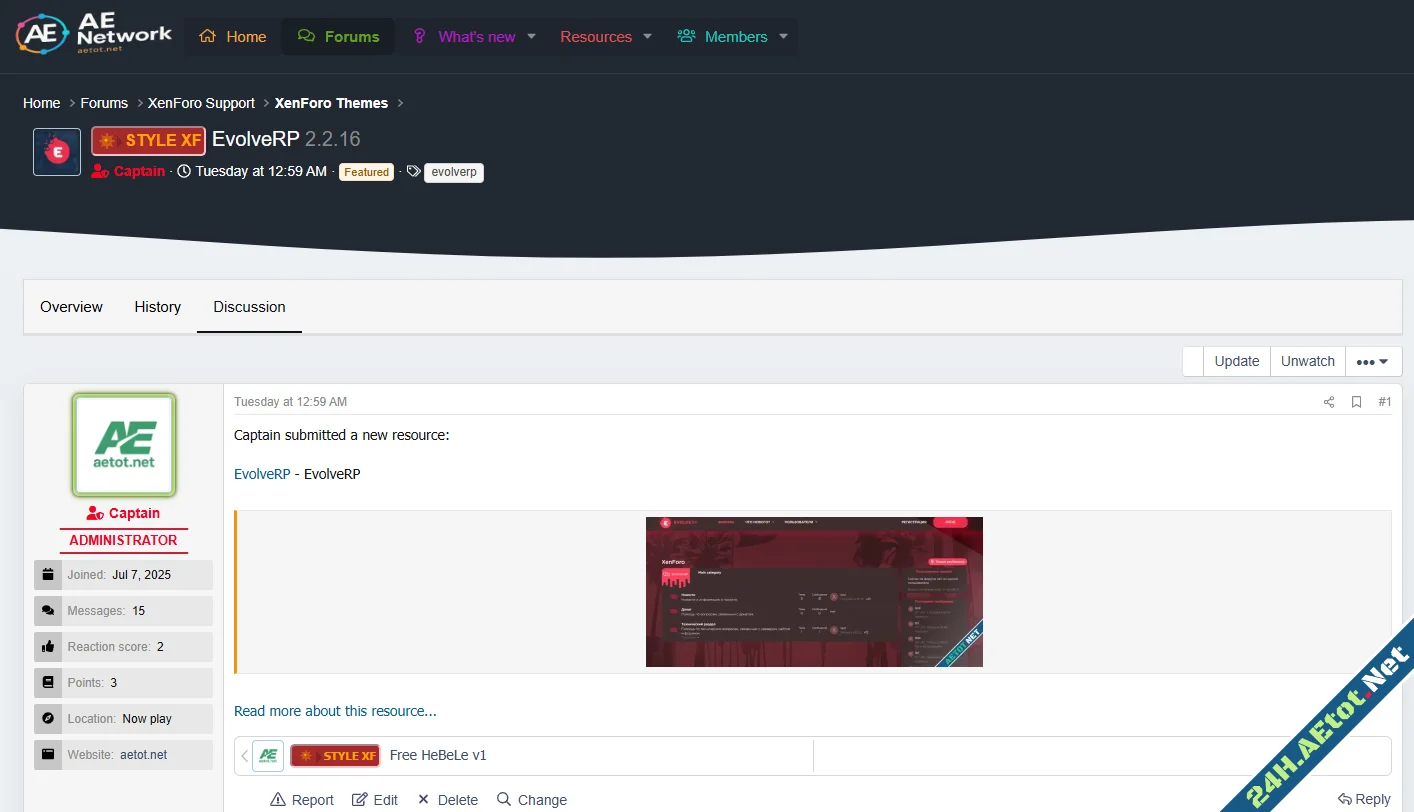Switch to the History tab
The height and width of the screenshot is (812, 1414).
(157, 307)
